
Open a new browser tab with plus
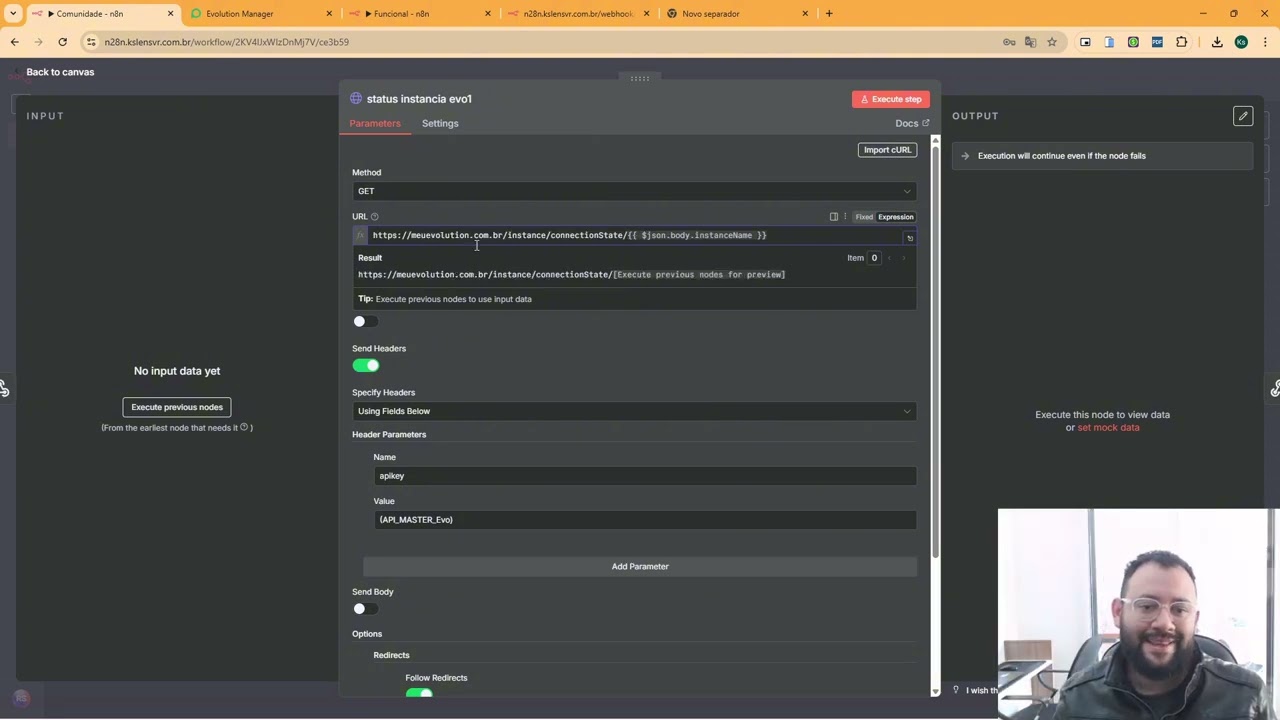coord(829,14)
